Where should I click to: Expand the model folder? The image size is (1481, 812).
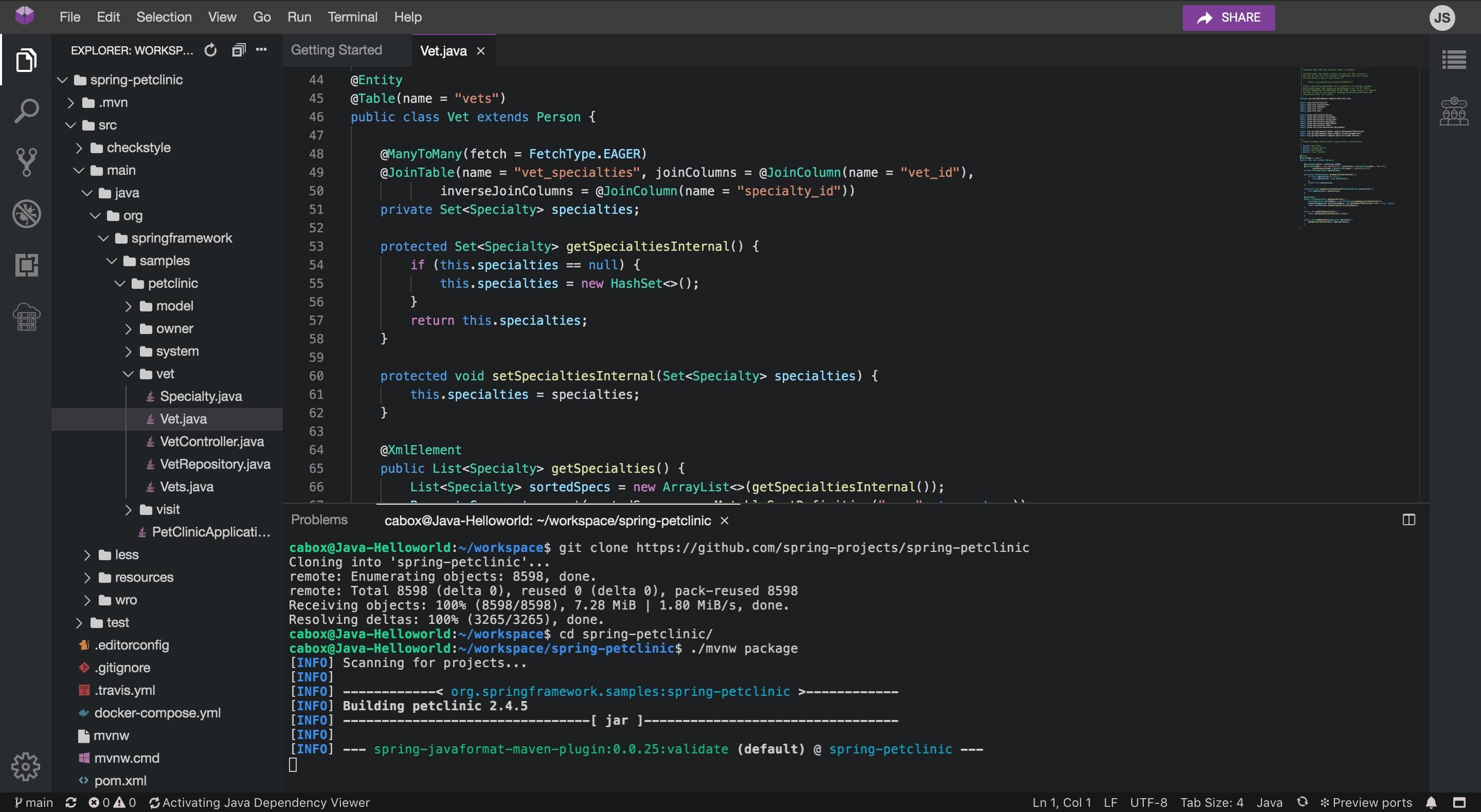[x=128, y=306]
